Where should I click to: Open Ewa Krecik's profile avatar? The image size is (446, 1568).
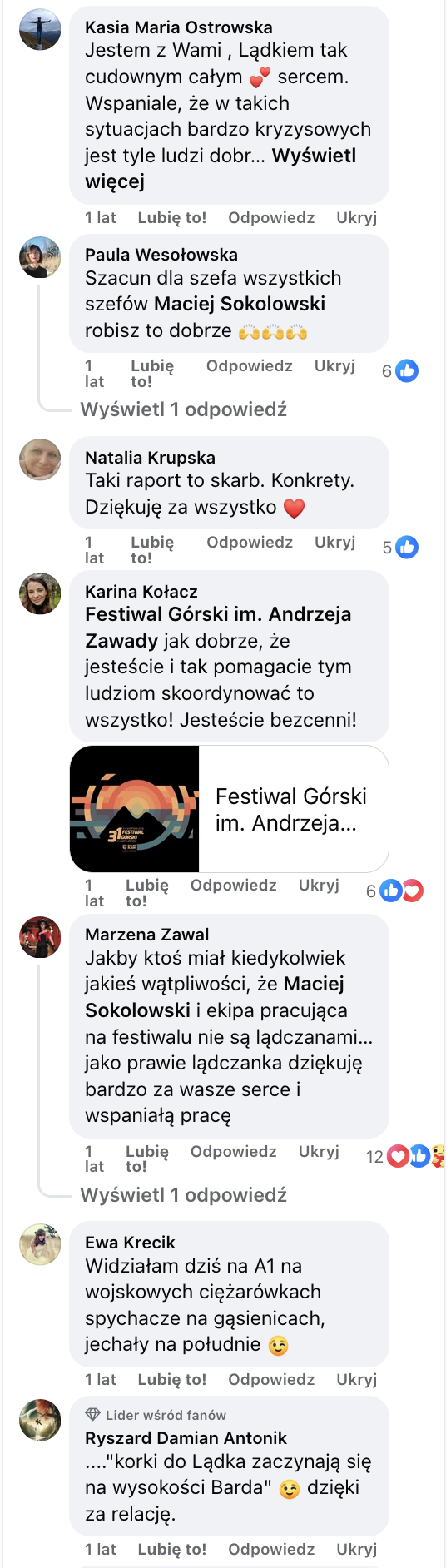(x=40, y=1244)
